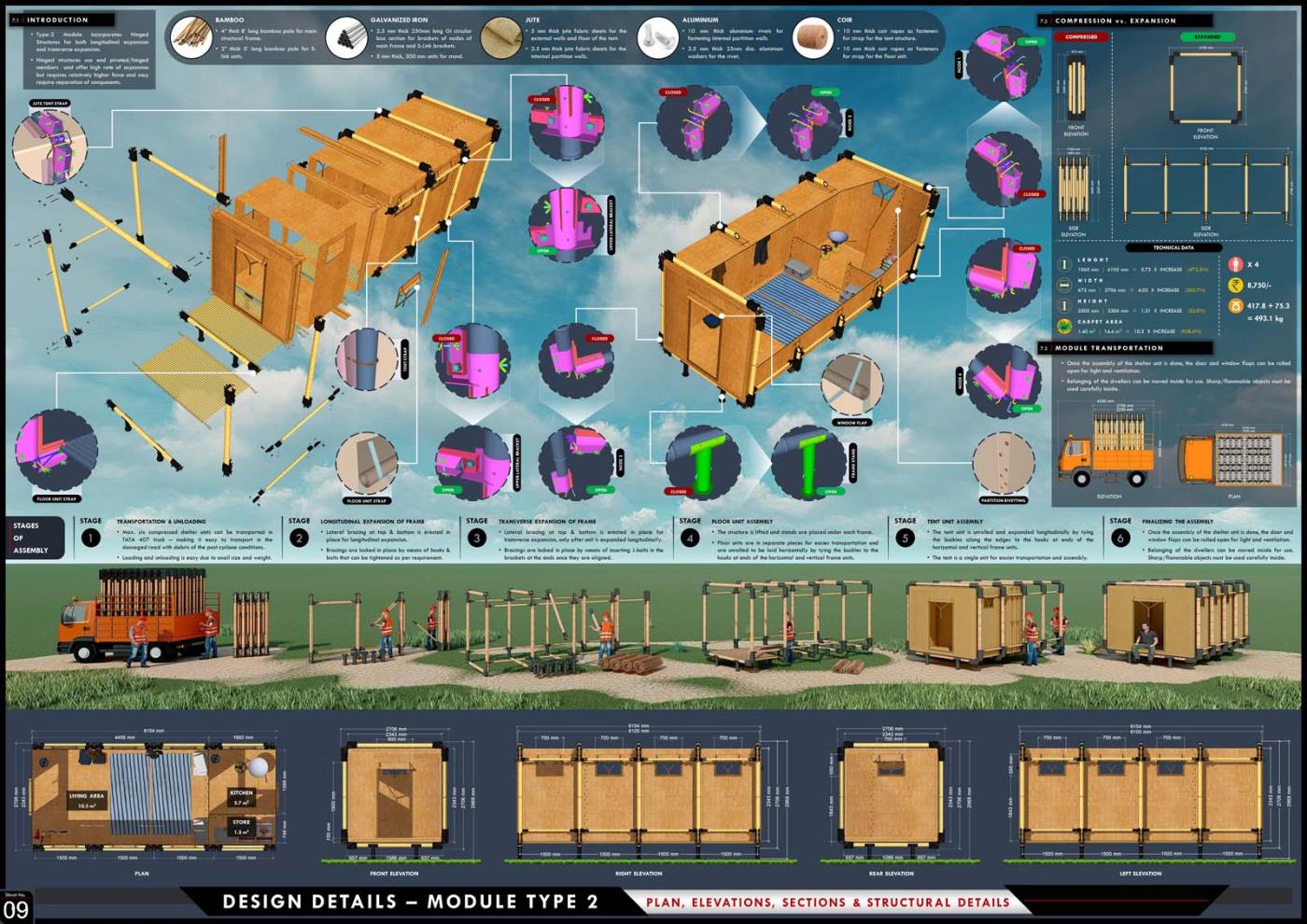The height and width of the screenshot is (924, 1307).
Task: Click the Compression vs. Expansion header
Action: [x=1115, y=21]
